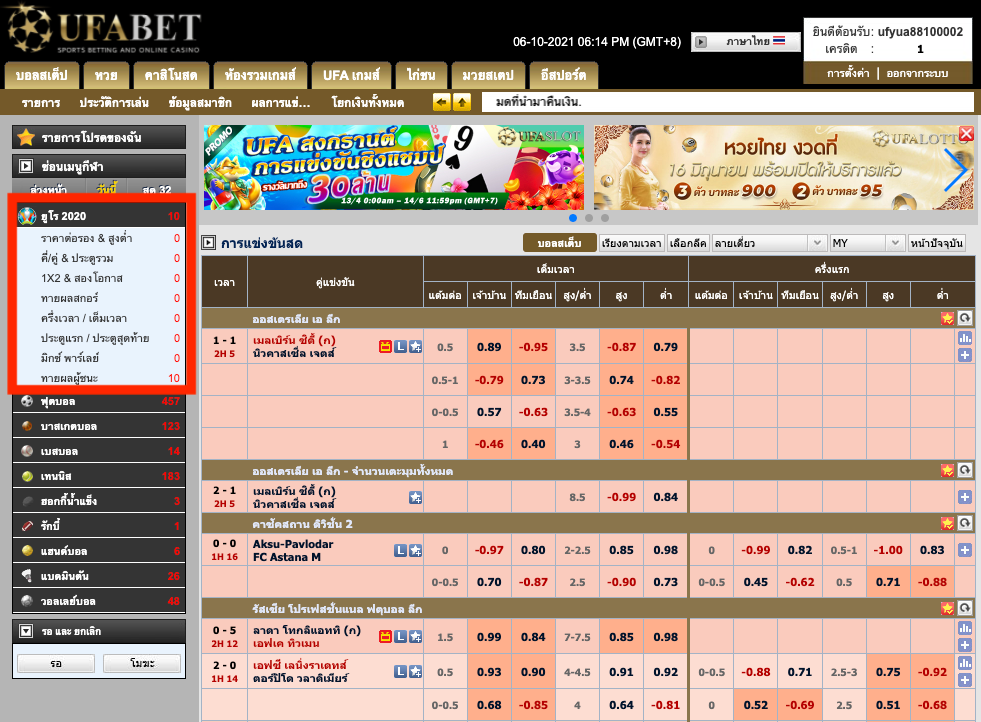The height and width of the screenshot is (722, 981).
Task: Click the live TV icon for Melbourne City match
Action: click(x=385, y=347)
